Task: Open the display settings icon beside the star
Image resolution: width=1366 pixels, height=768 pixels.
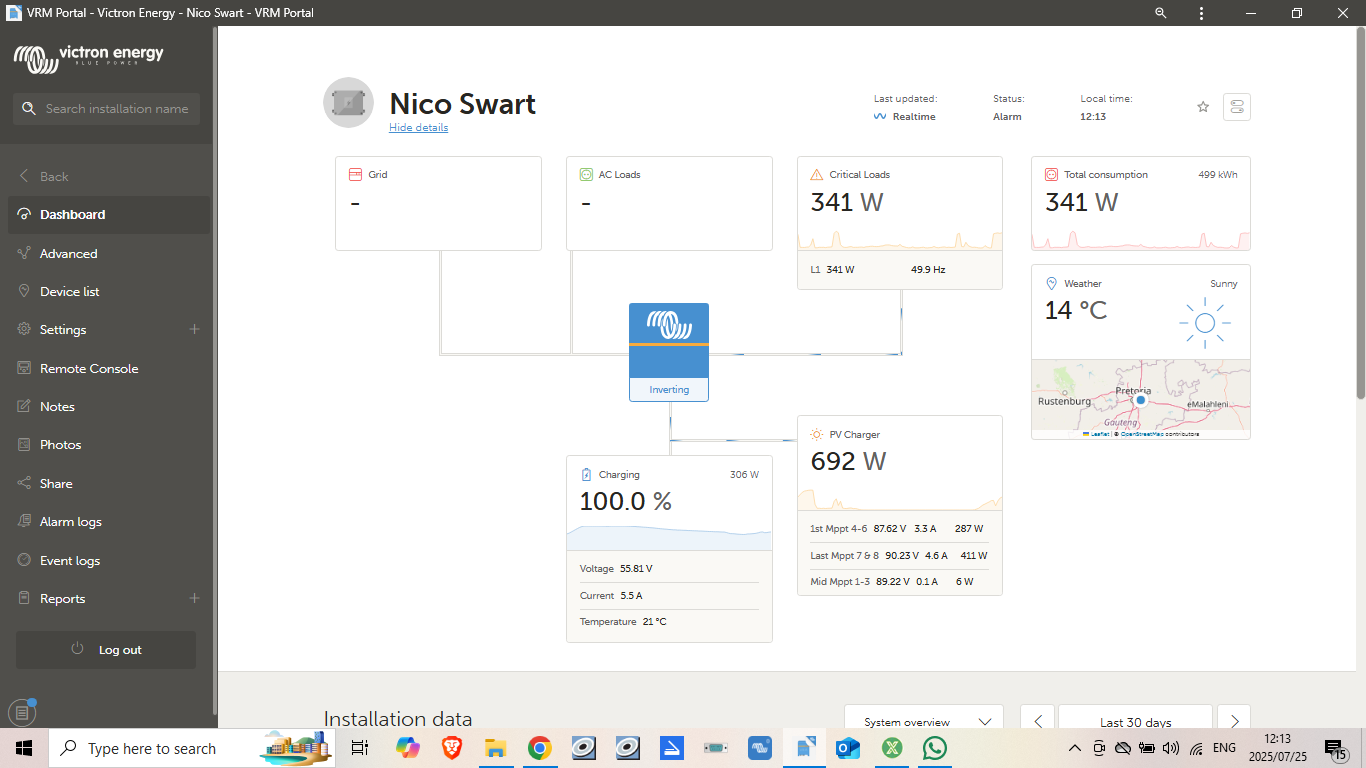Action: coord(1237,107)
